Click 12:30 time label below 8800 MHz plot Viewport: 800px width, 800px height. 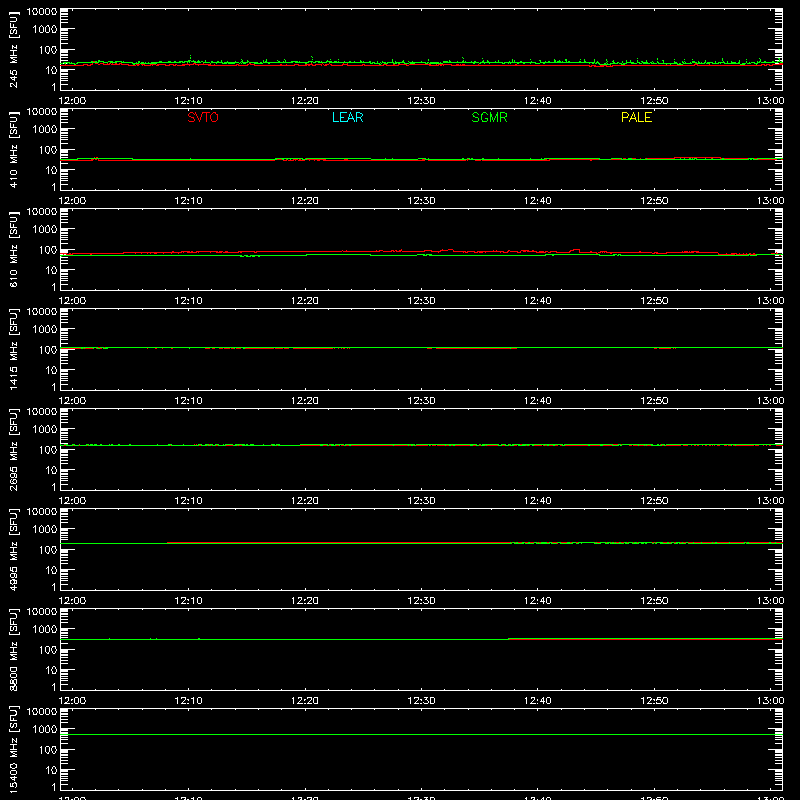point(421,701)
